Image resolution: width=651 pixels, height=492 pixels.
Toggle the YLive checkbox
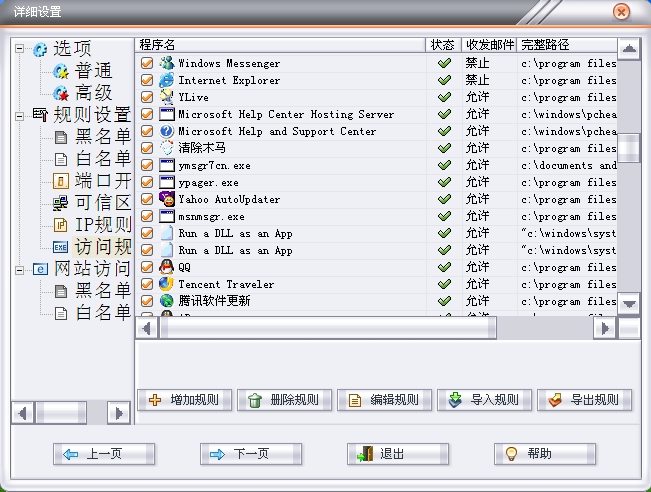point(147,97)
